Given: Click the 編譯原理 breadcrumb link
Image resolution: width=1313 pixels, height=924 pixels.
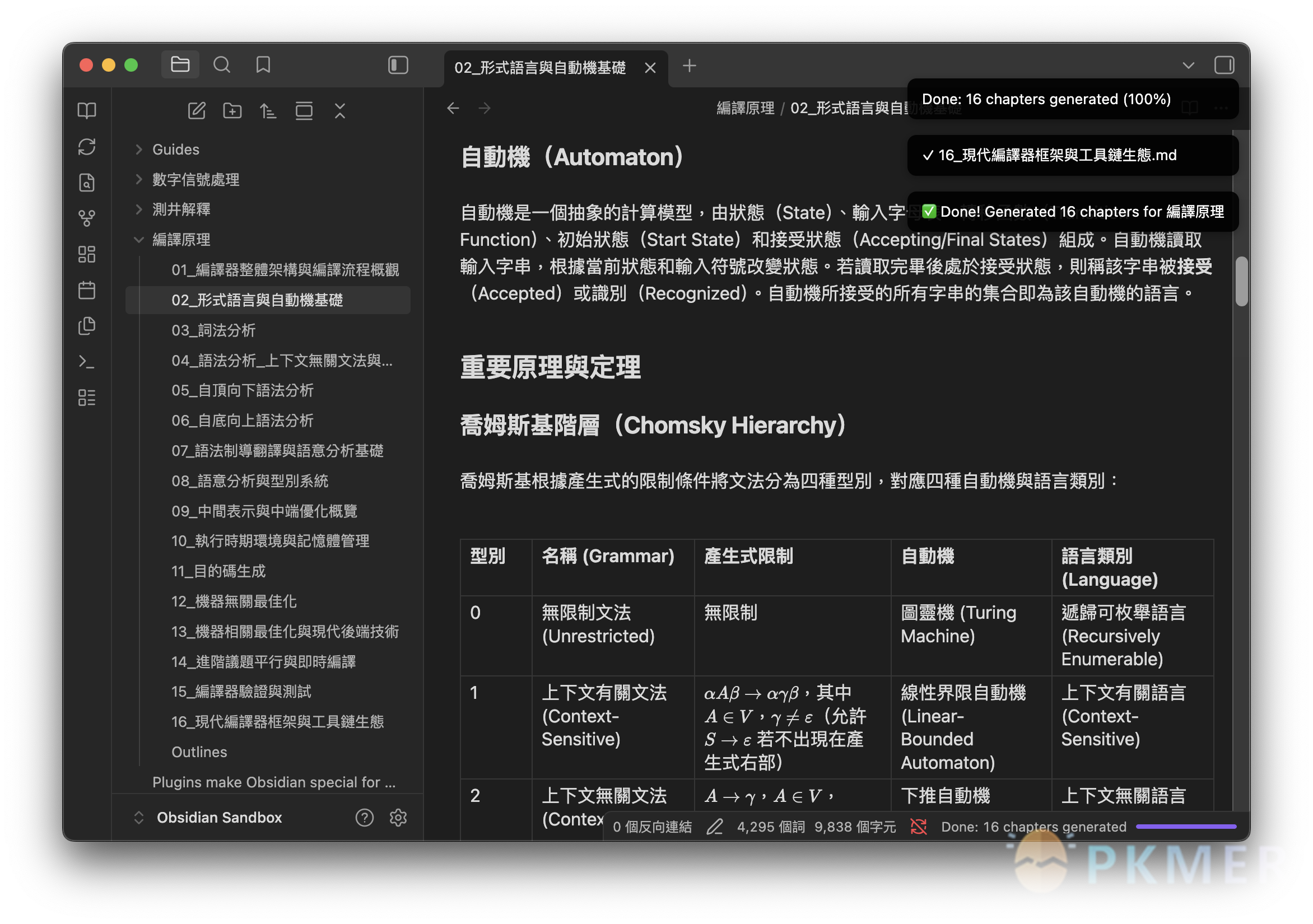Looking at the screenshot, I should [x=745, y=108].
